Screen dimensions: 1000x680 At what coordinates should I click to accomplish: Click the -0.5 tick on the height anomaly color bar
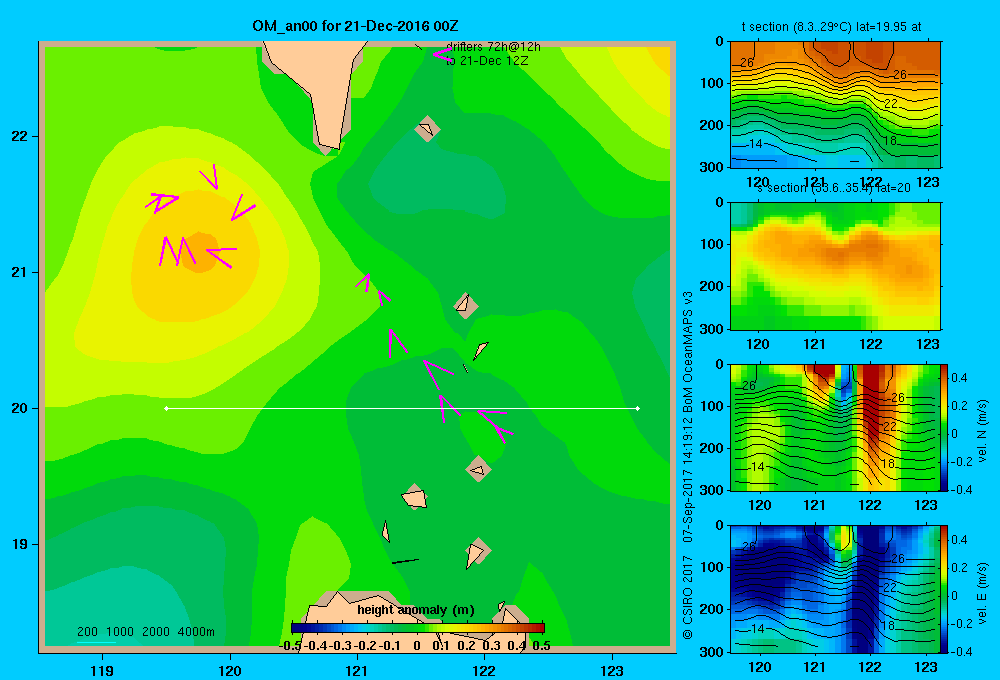[290, 646]
